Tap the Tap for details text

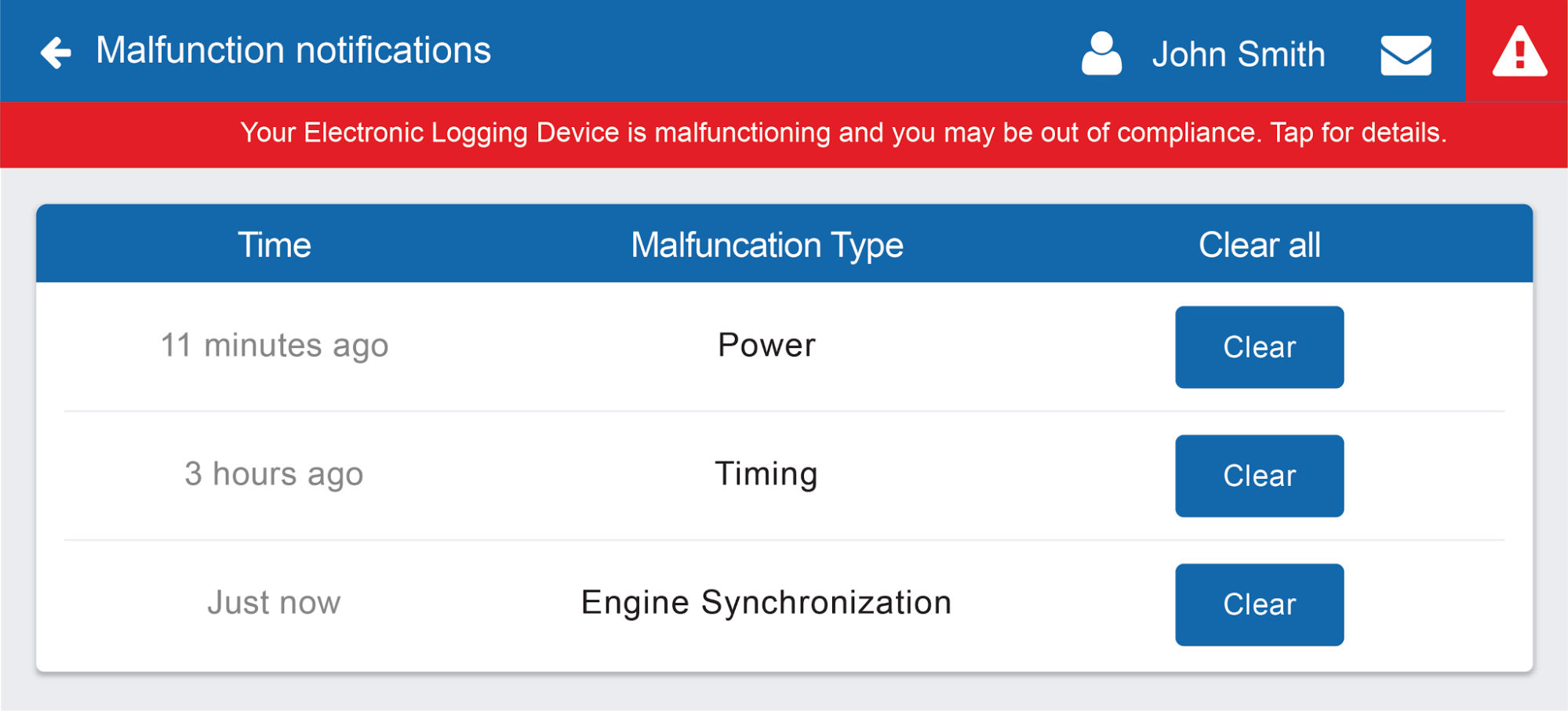(x=1358, y=133)
